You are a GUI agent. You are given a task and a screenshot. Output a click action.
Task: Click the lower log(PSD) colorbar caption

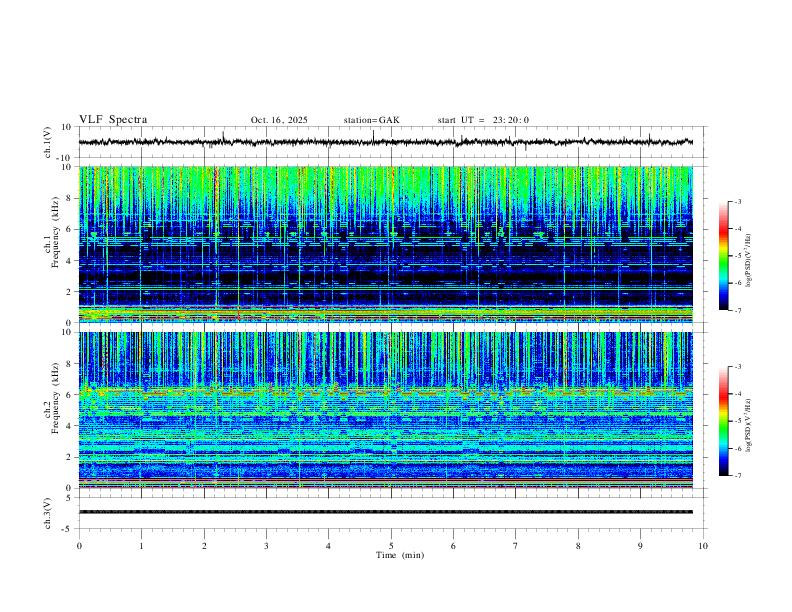tap(748, 425)
